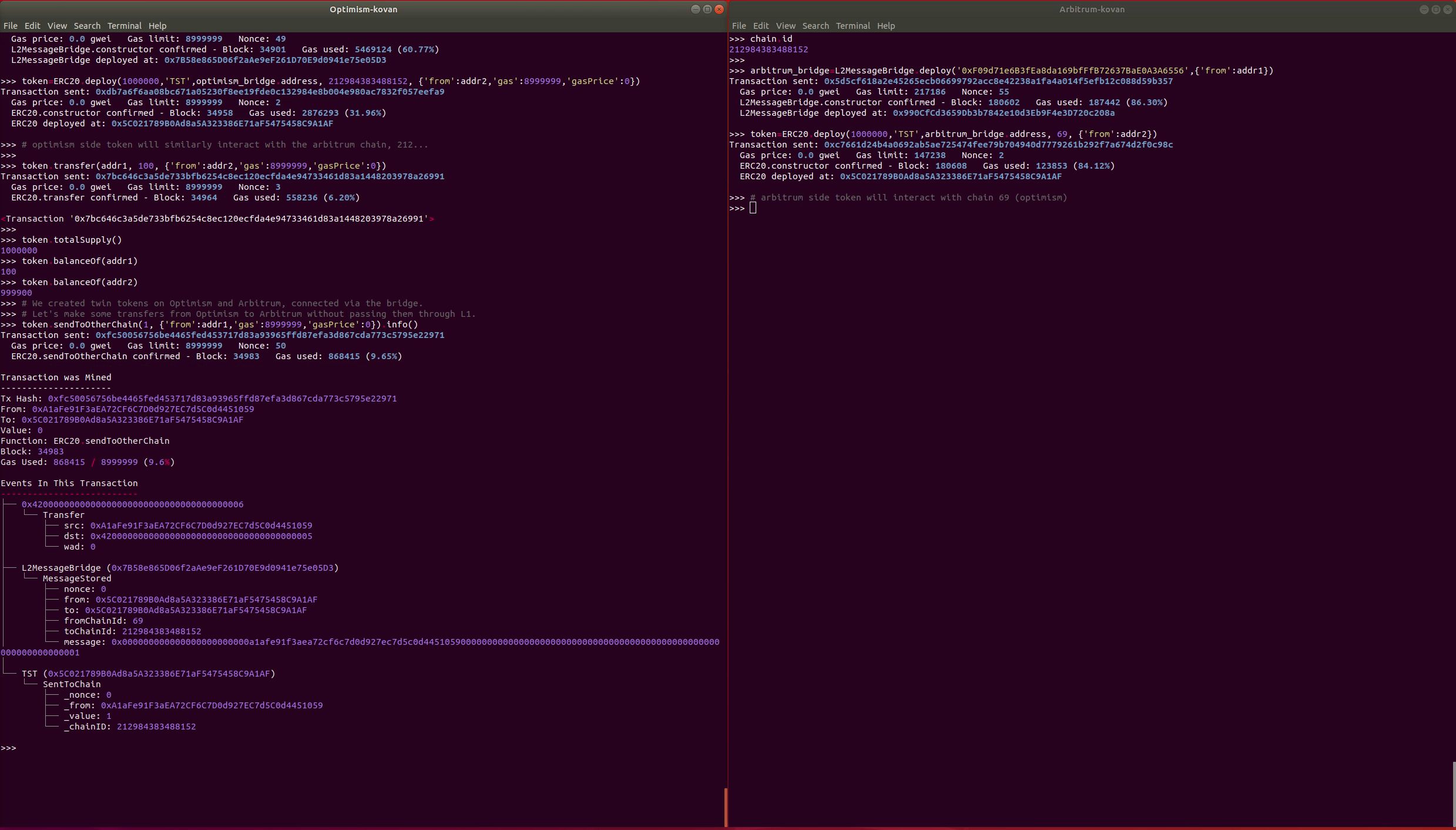
Task: Click the Transfer event tree row
Action: point(63,515)
